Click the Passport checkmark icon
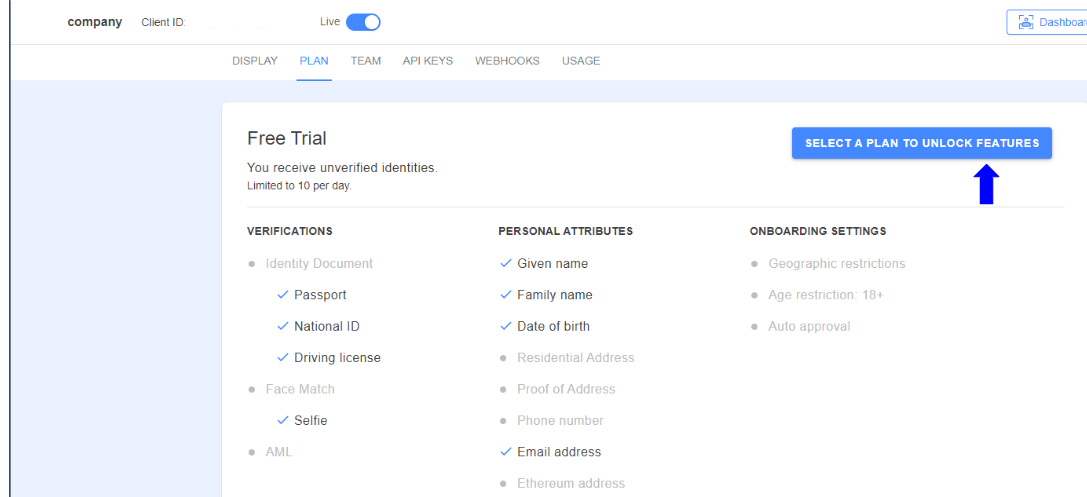1087x497 pixels. click(x=282, y=295)
